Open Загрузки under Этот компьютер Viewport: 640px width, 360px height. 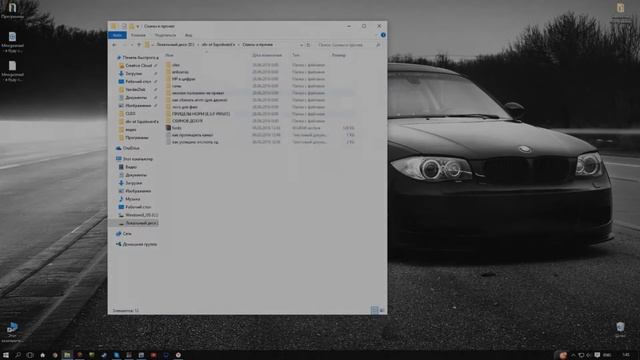tap(131, 183)
